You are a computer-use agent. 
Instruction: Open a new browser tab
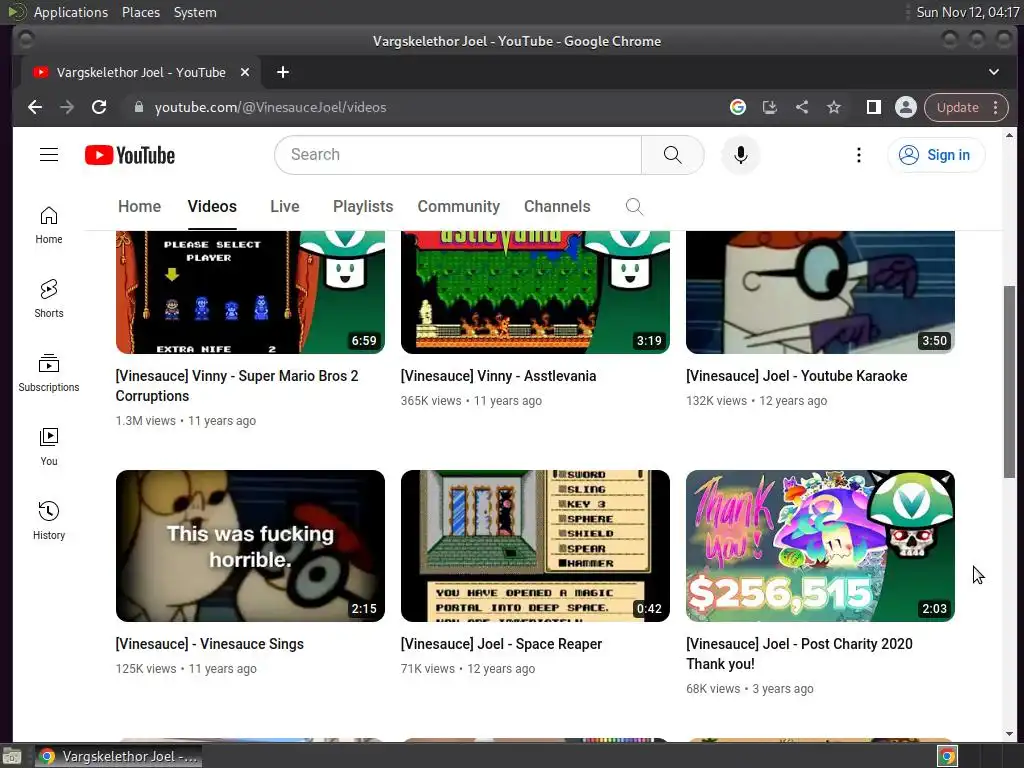(x=283, y=72)
